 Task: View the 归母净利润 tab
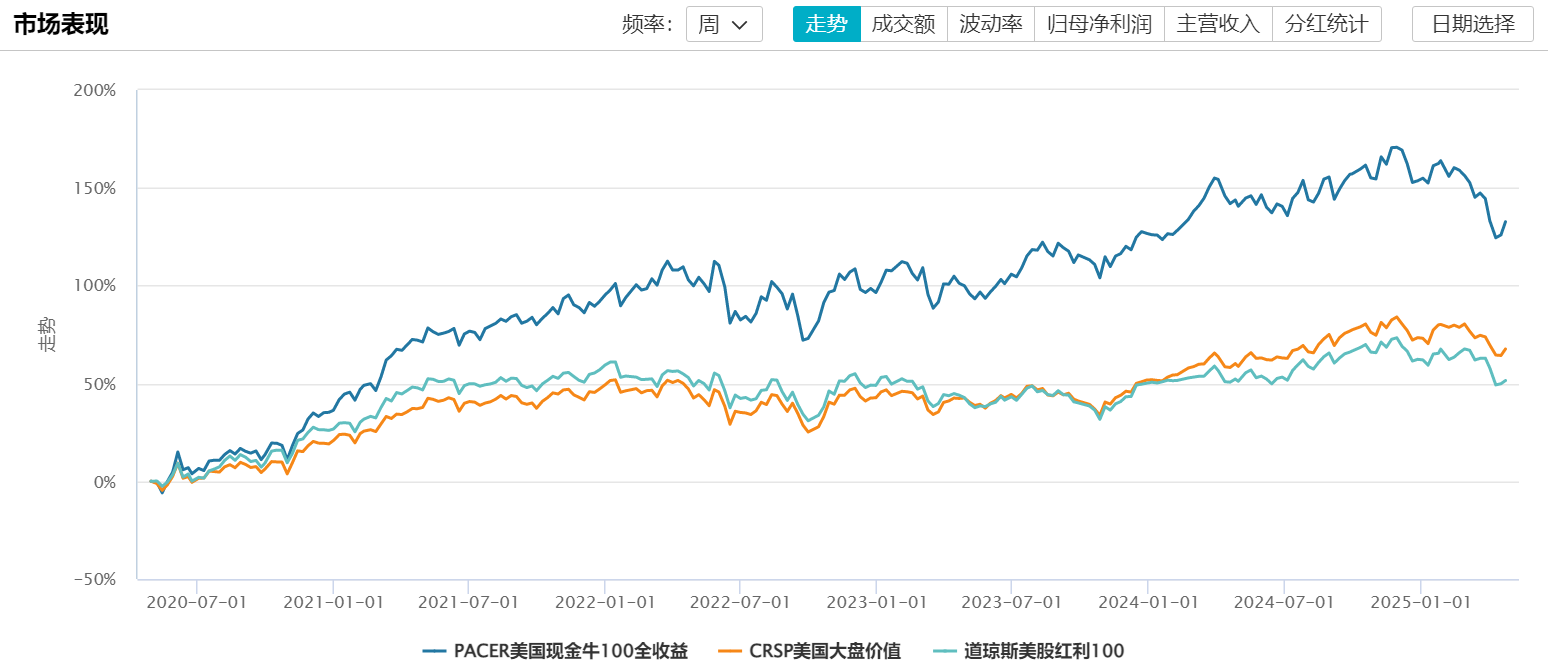coord(1099,23)
